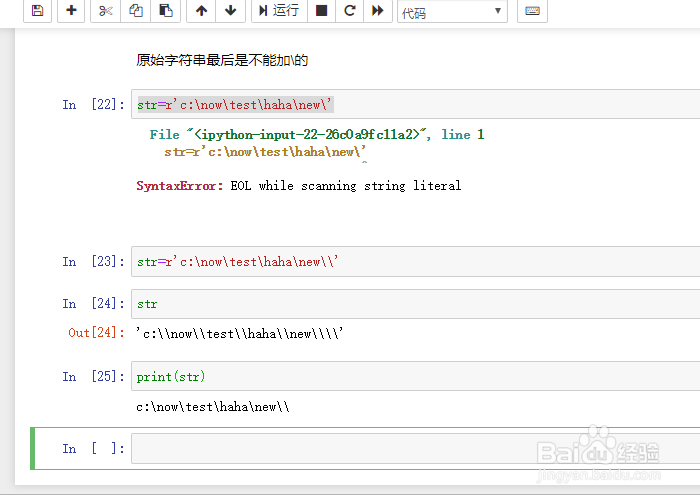
Task: Click the SyntaxError message text
Action: point(299,186)
